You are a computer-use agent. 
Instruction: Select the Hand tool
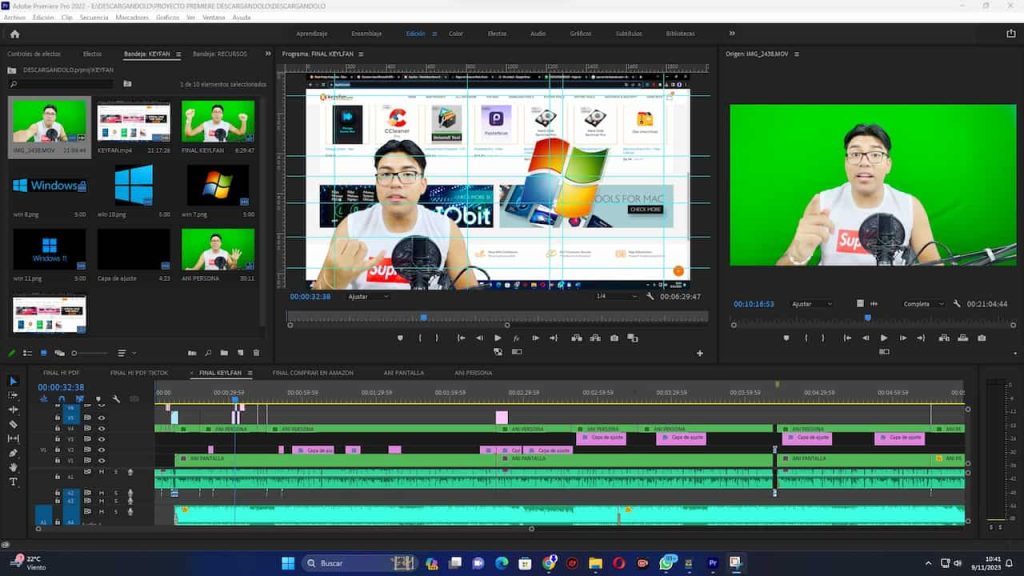(13, 467)
